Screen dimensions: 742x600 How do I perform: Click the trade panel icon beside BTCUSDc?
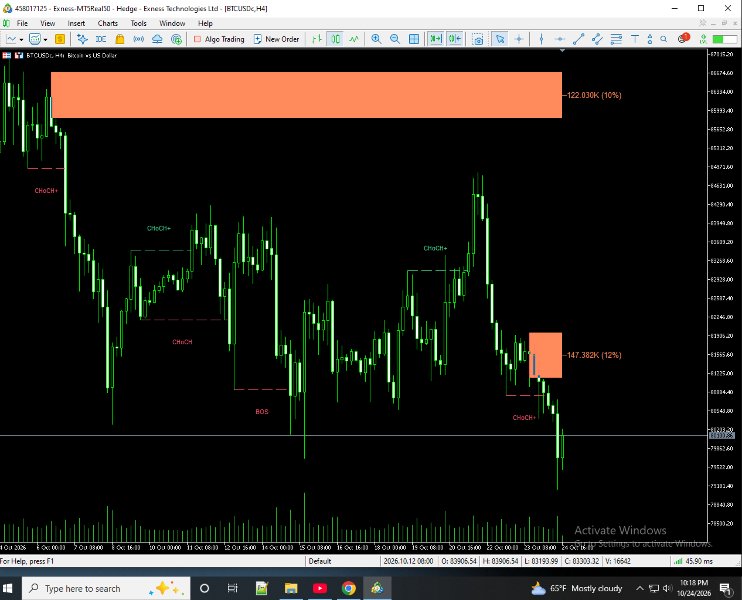tap(19, 55)
